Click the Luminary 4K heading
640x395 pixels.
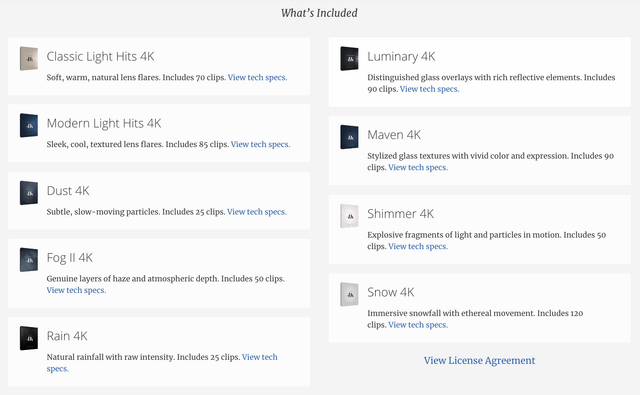[401, 56]
